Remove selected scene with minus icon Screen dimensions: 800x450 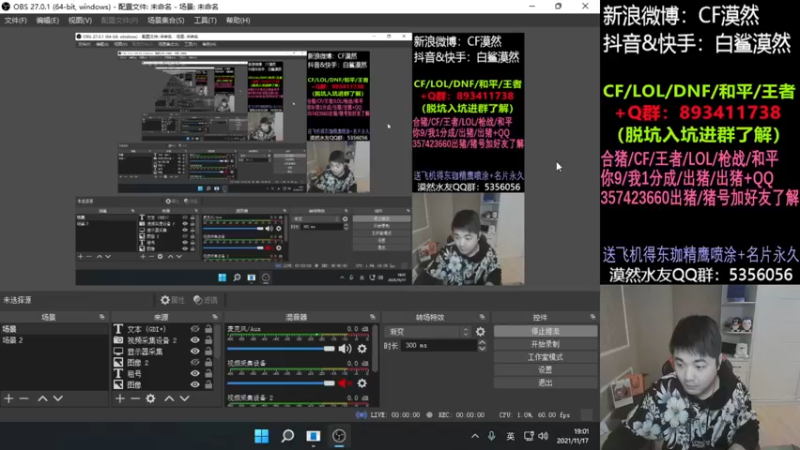pos(24,398)
